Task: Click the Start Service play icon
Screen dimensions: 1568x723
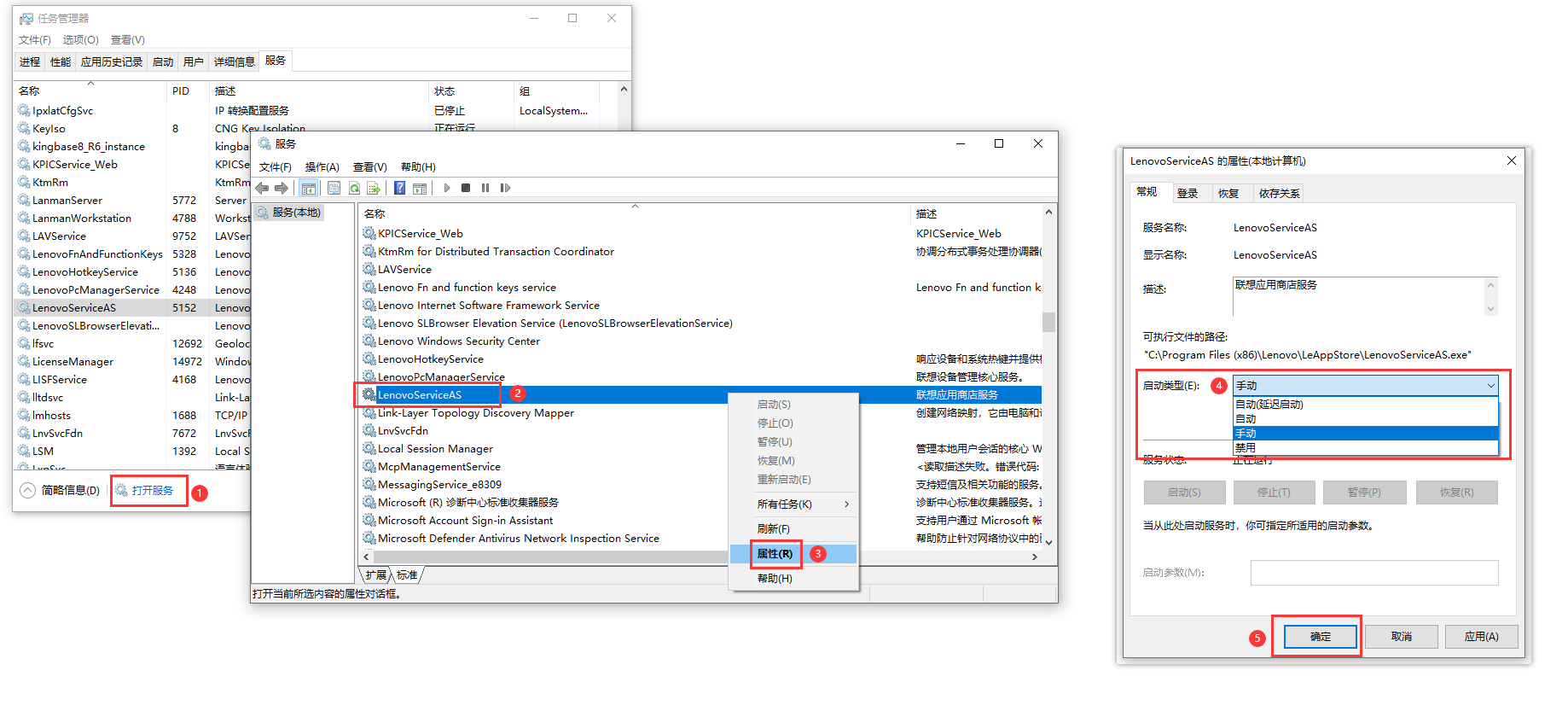Action: (447, 188)
